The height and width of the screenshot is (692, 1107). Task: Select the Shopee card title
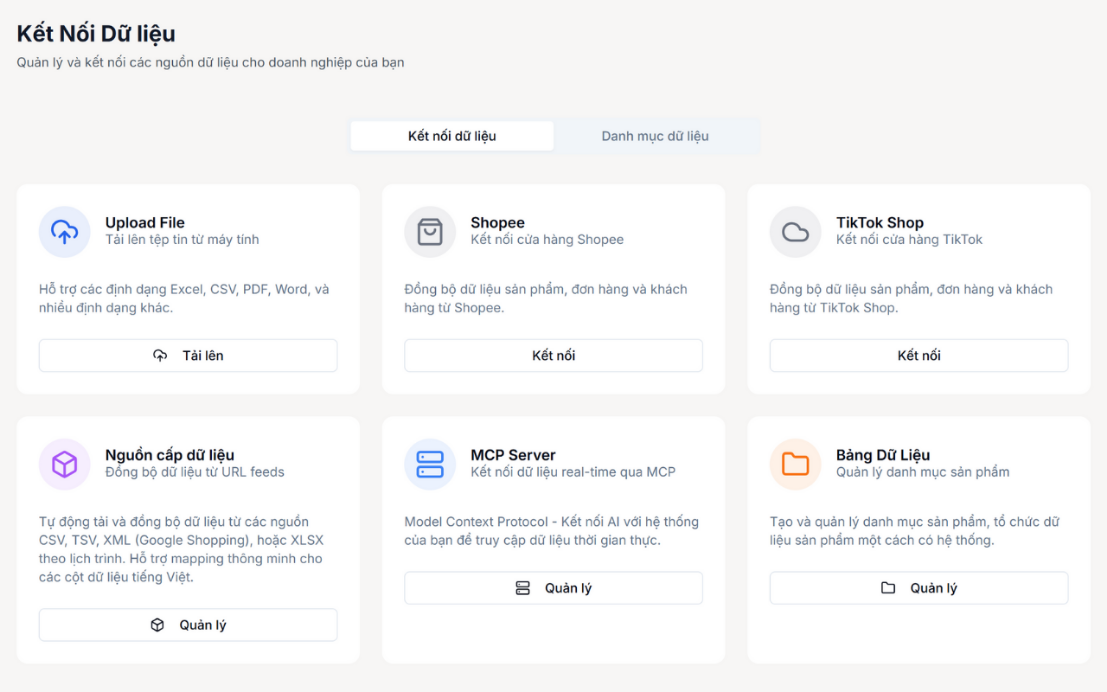point(497,223)
